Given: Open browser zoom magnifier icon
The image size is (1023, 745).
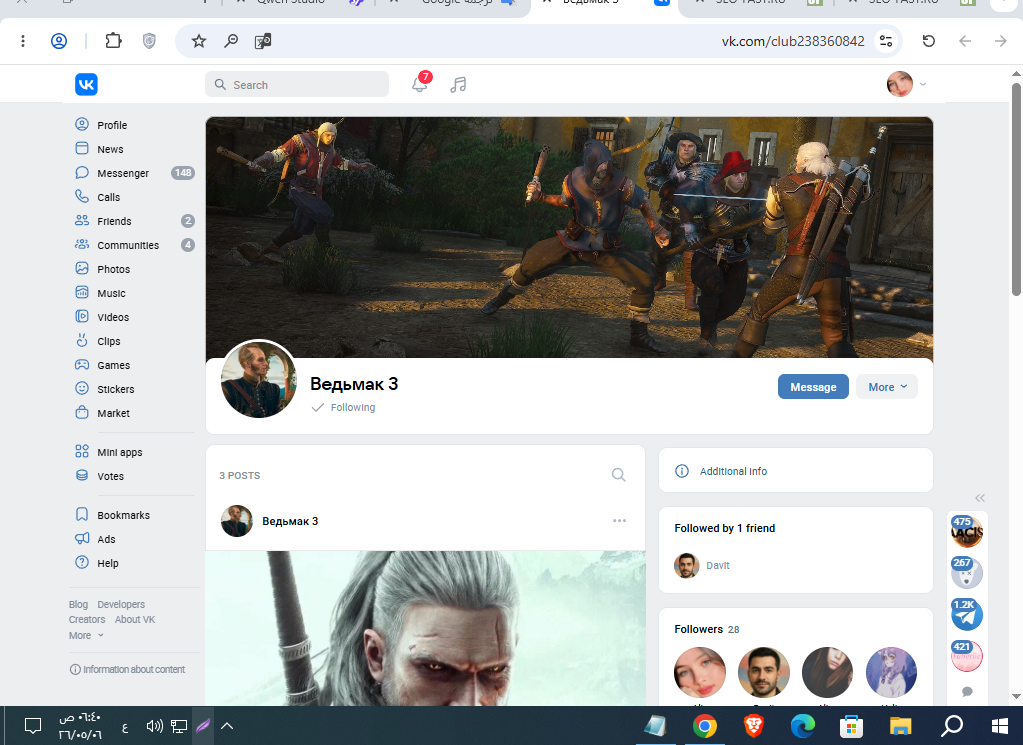Looking at the screenshot, I should click(x=231, y=41).
